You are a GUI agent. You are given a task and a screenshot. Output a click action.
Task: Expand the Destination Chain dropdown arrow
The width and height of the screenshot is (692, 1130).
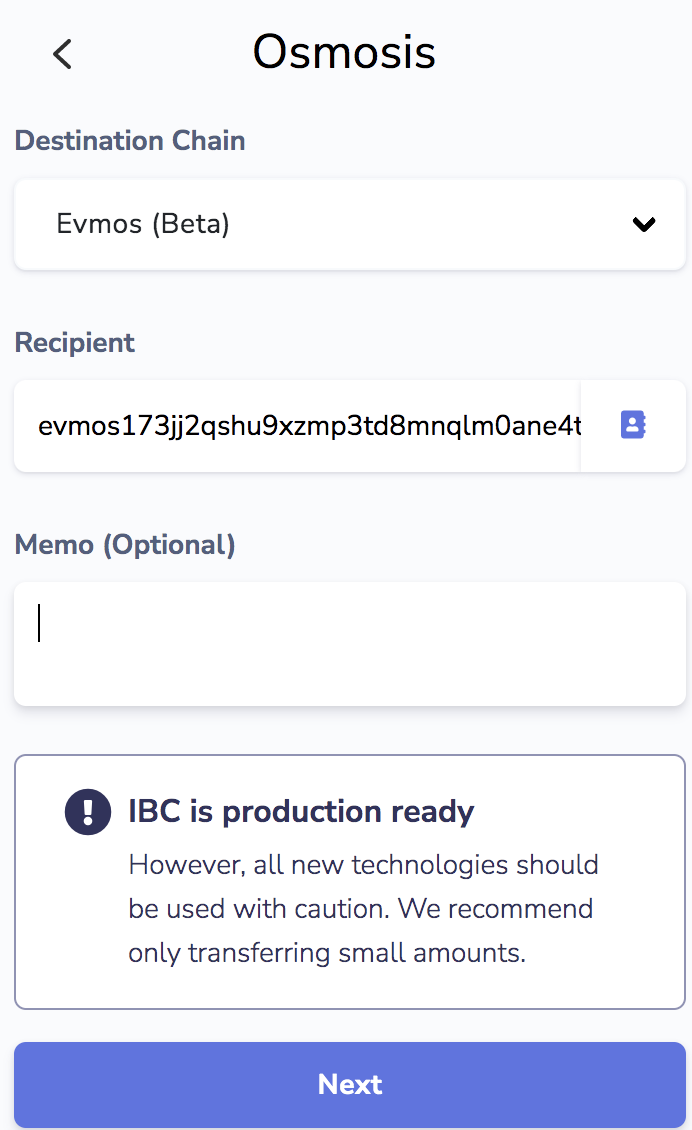644,225
